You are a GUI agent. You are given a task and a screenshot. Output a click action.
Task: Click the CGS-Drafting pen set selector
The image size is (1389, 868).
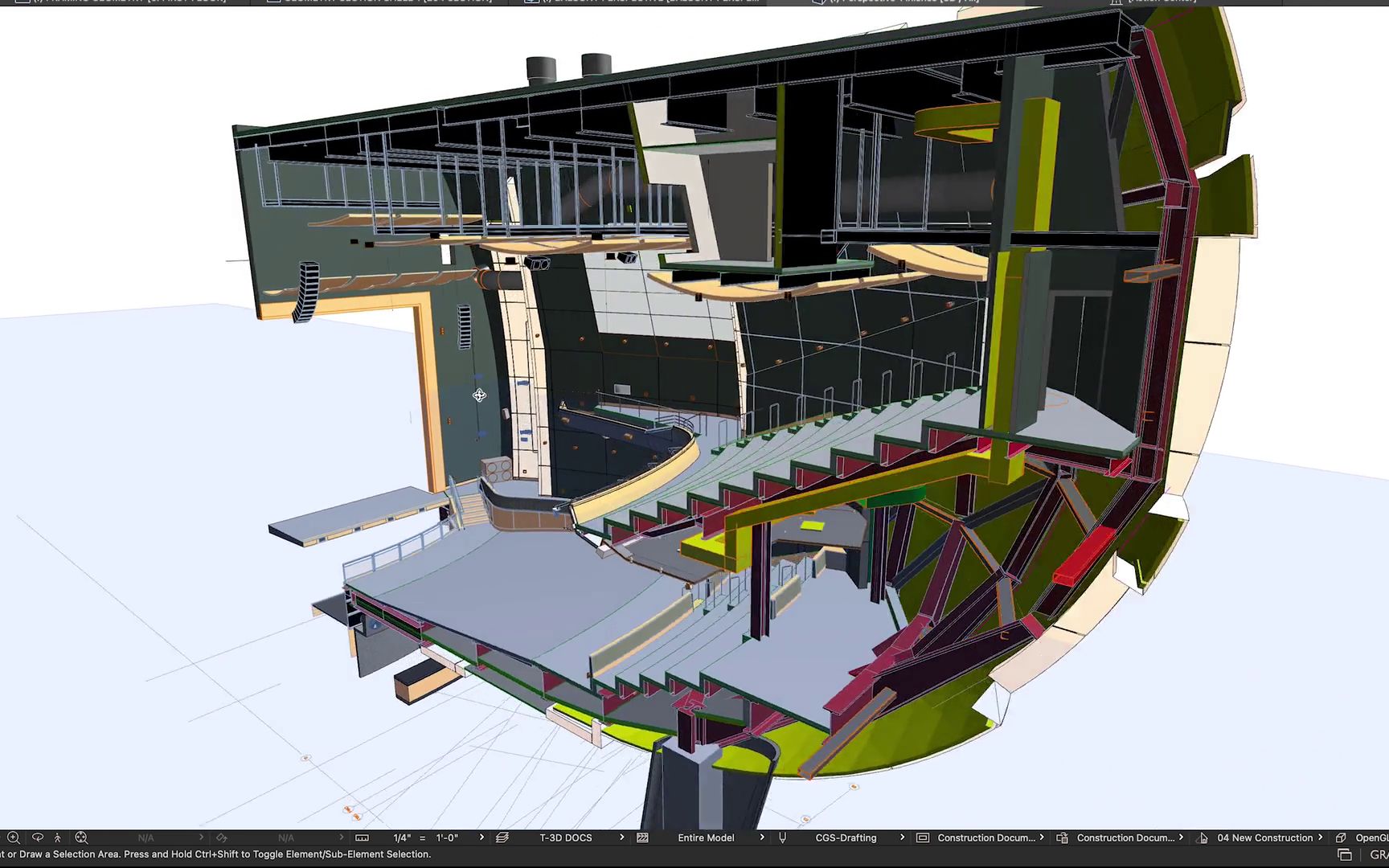point(846,837)
